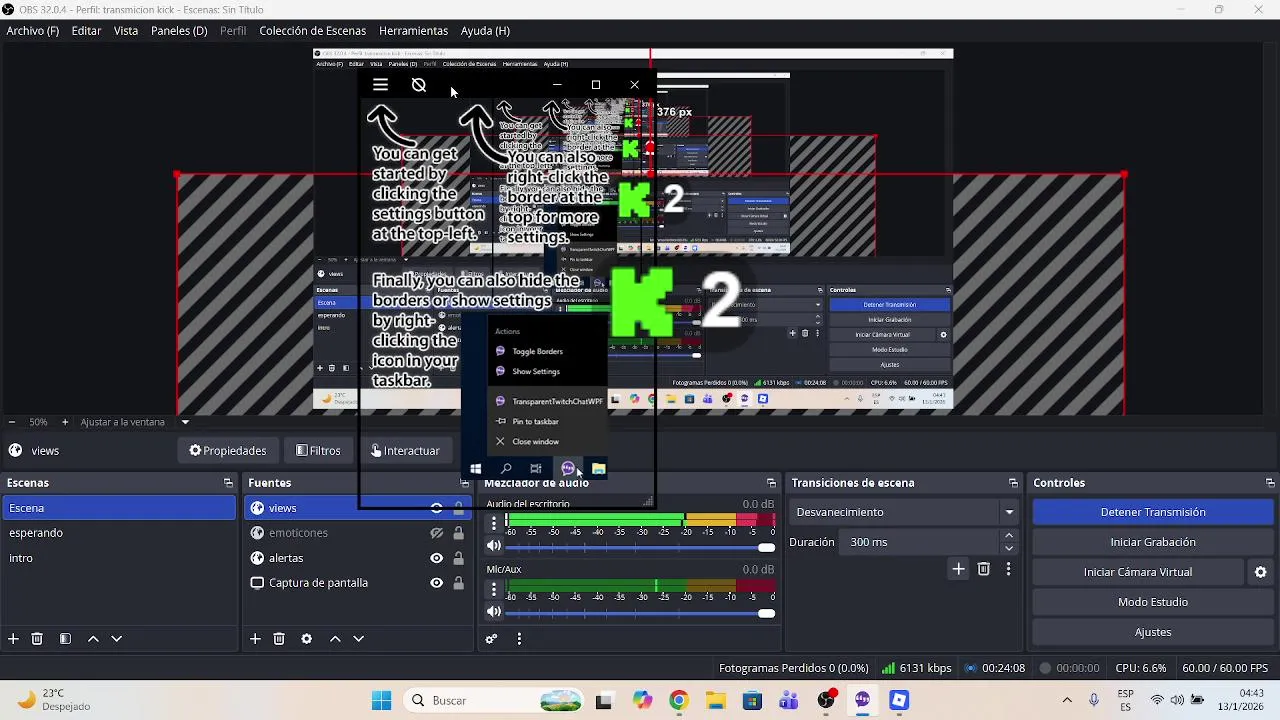This screenshot has height=720, width=1280.
Task: Open Herramientas menu
Action: click(414, 31)
